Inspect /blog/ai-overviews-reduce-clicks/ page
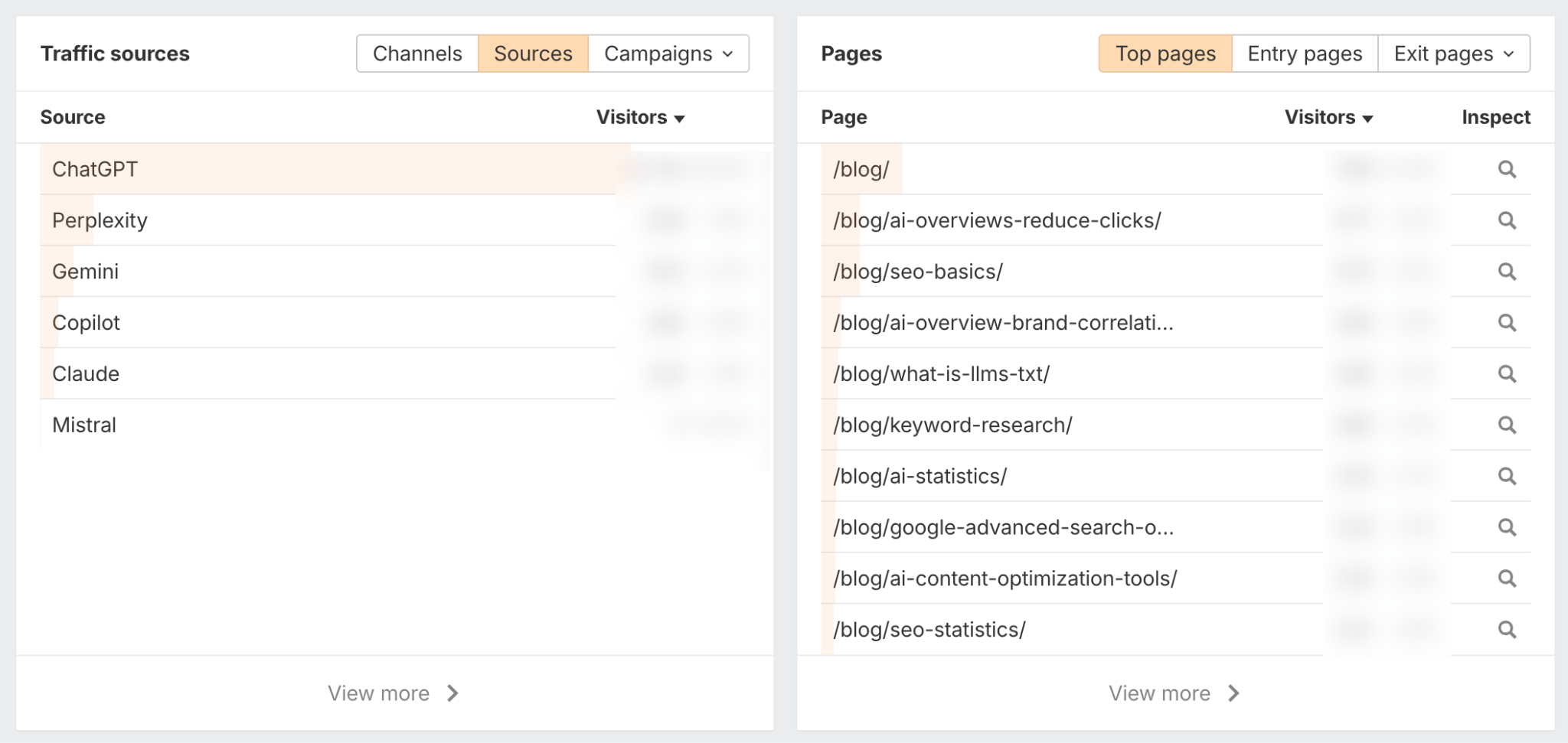Screen dimensions: 1568x743 tap(1508, 220)
